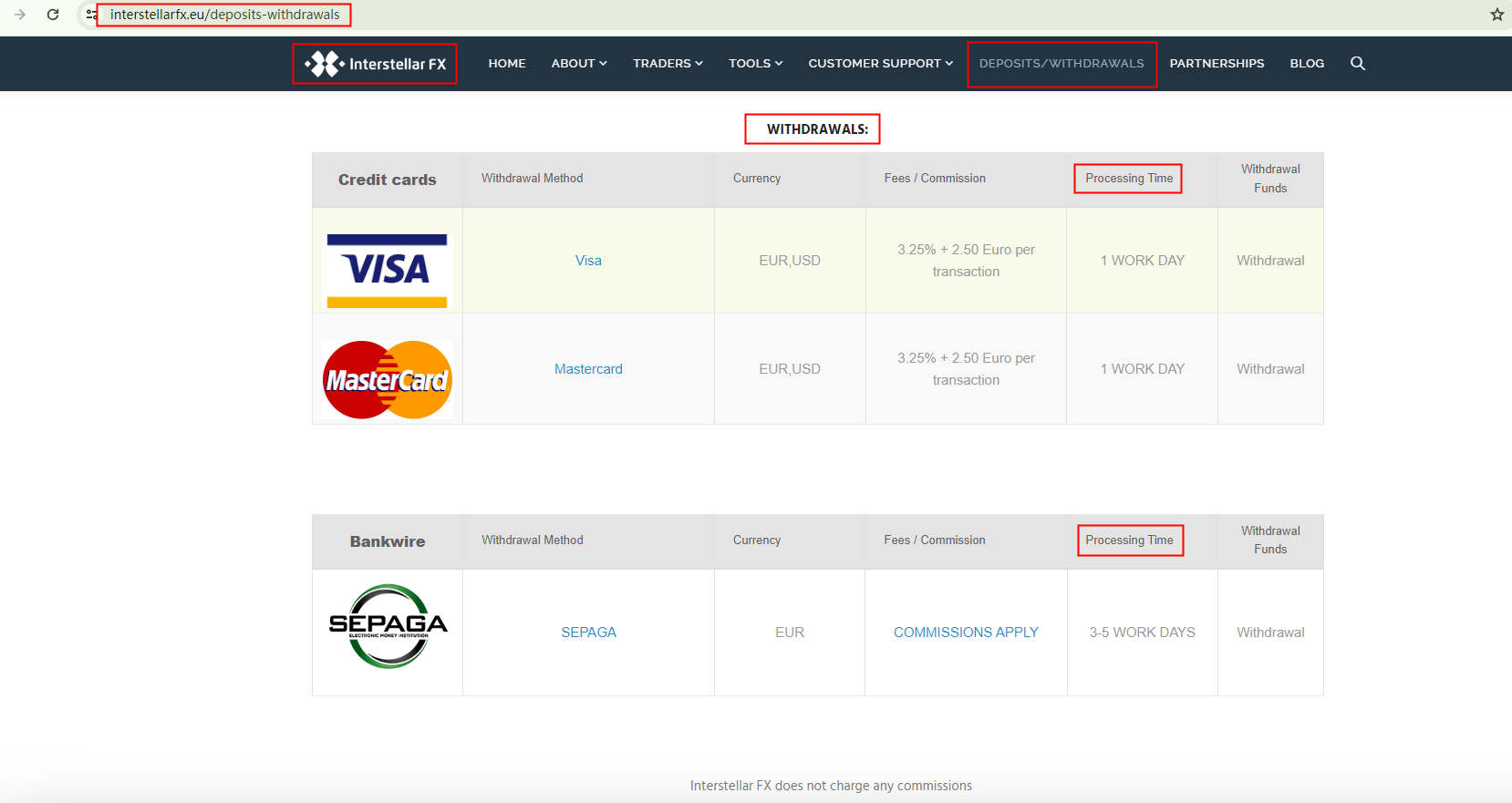Click the Interstellar FX logo
The width and height of the screenshot is (1512, 803).
coord(376,64)
